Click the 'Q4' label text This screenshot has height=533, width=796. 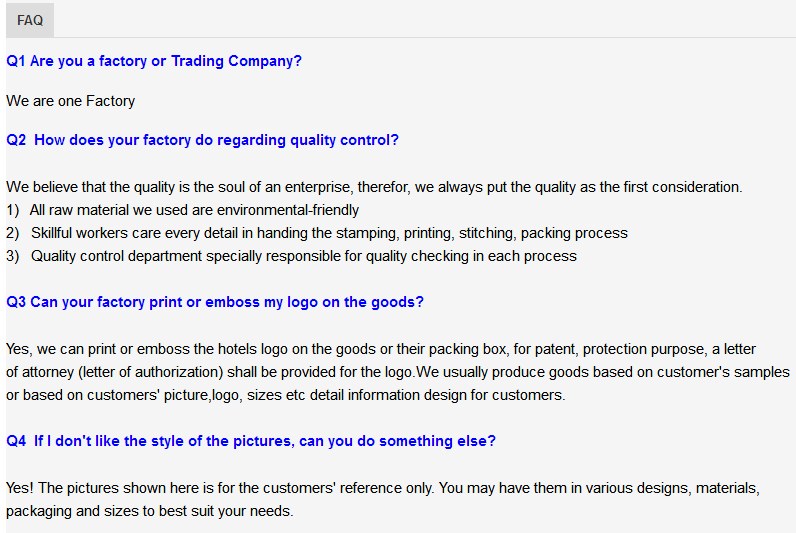pyautogui.click(x=16, y=441)
